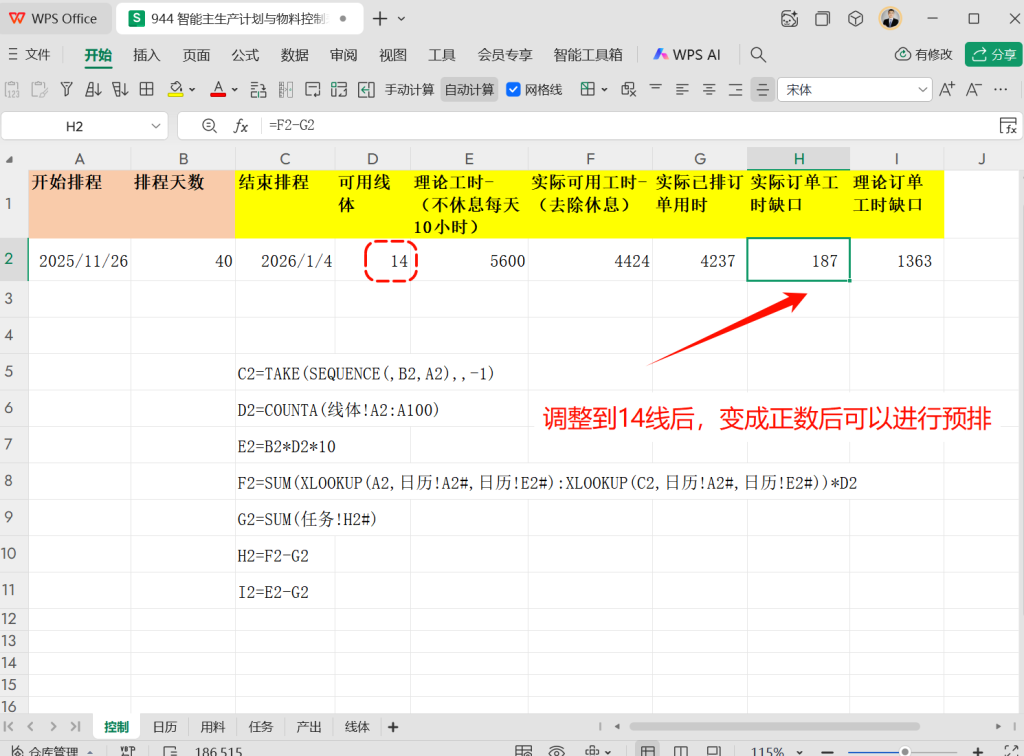Add a new document tab with plus
Screen dimensions: 1024x756
tap(379, 19)
